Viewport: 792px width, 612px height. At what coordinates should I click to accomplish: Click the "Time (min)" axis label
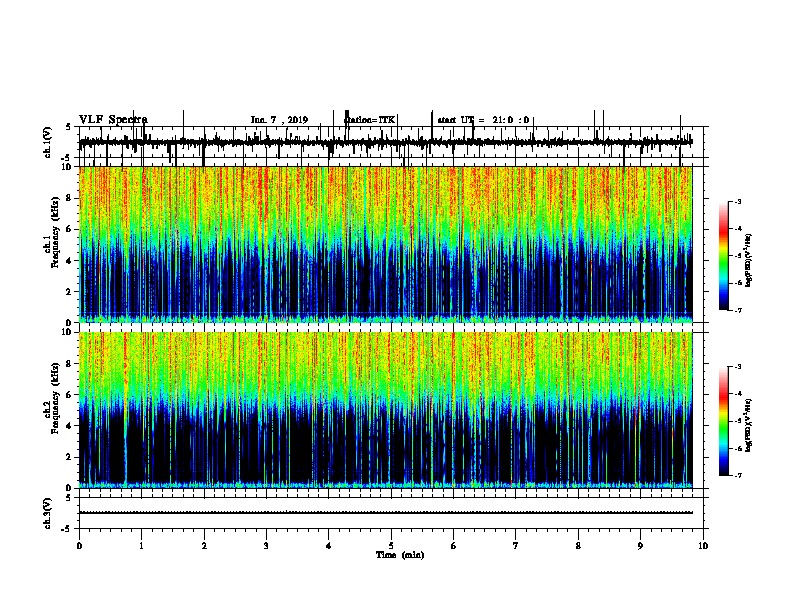(400, 555)
